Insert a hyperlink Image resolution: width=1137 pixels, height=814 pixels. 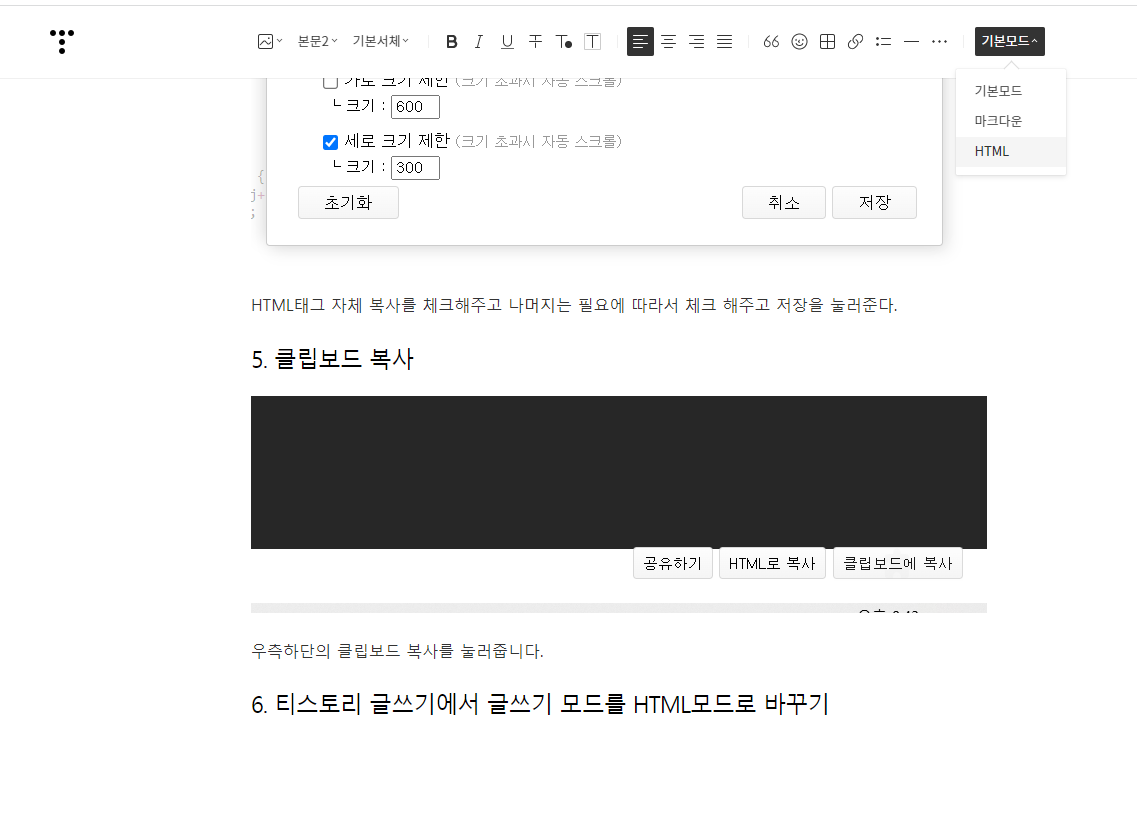coord(855,41)
